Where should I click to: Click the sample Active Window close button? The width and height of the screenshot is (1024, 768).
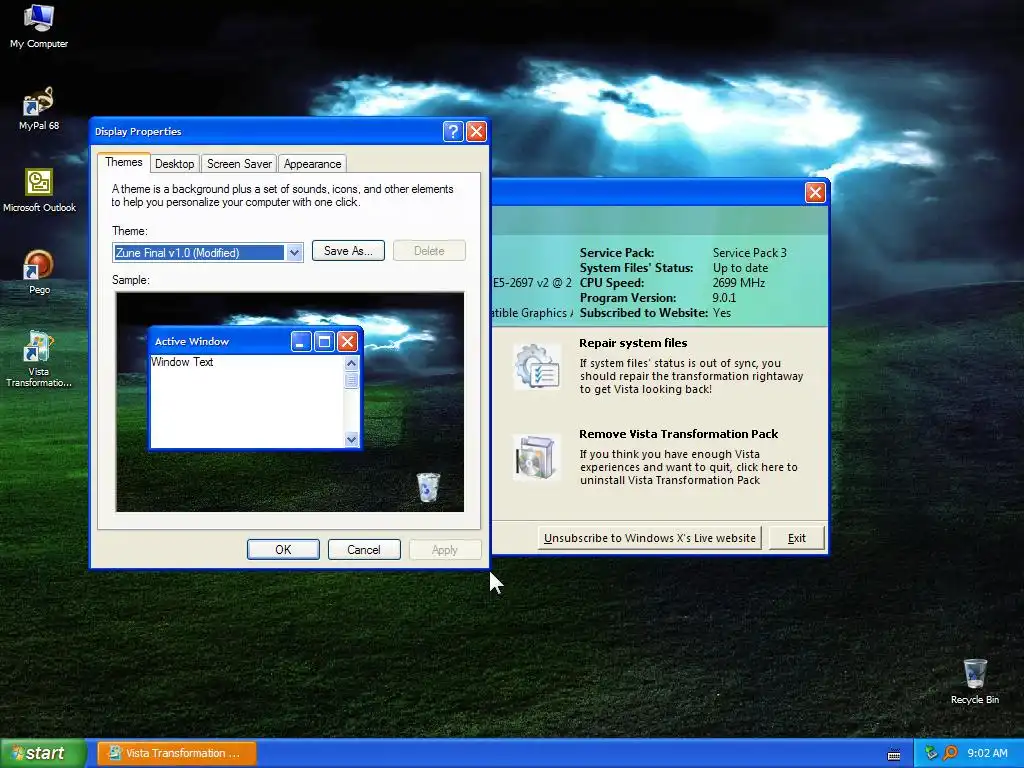[x=347, y=342]
